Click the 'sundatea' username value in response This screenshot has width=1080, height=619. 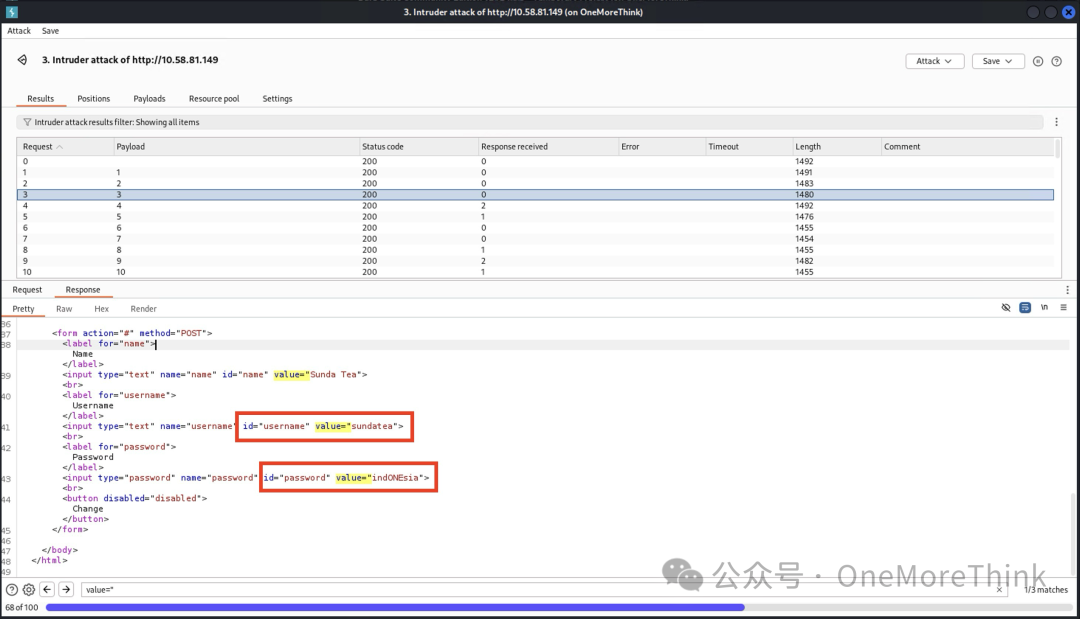pyautogui.click(x=372, y=426)
